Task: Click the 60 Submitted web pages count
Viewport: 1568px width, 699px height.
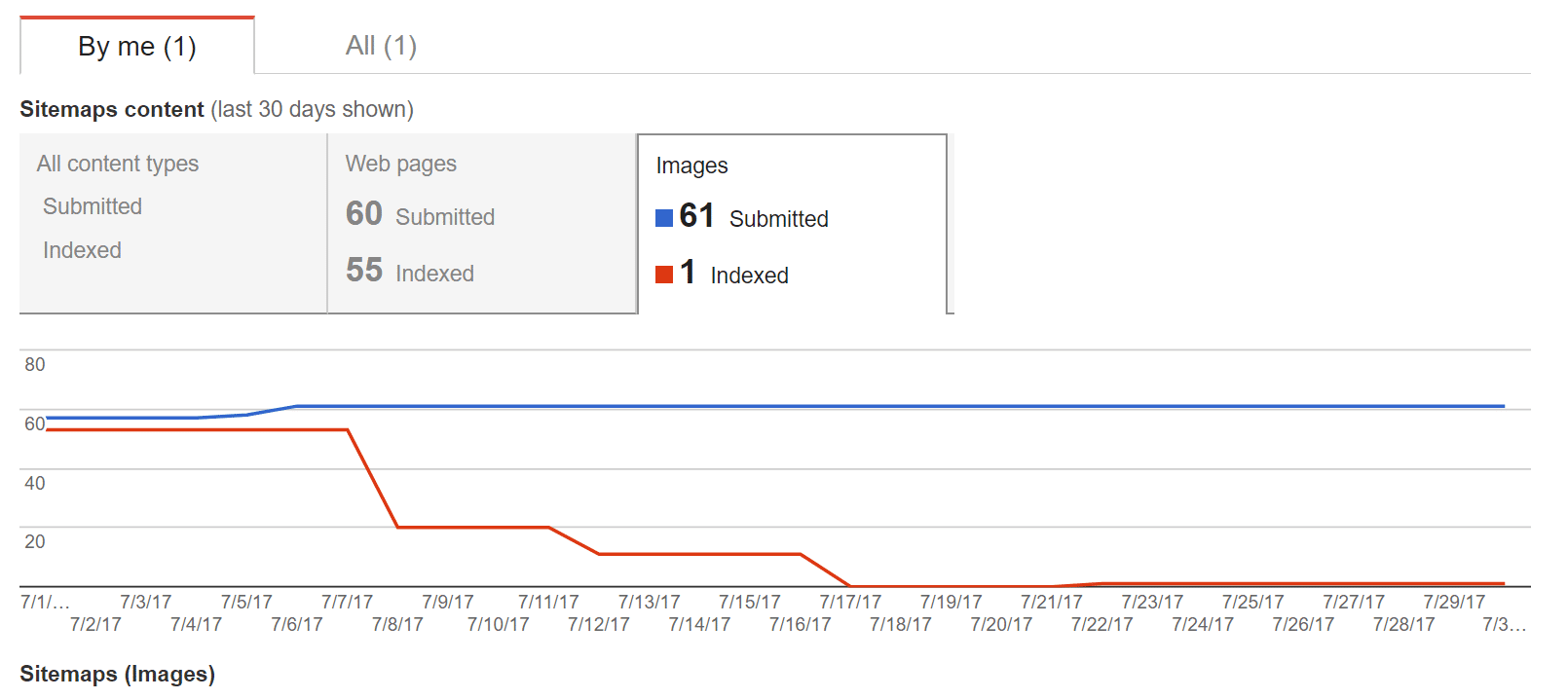Action: [363, 214]
